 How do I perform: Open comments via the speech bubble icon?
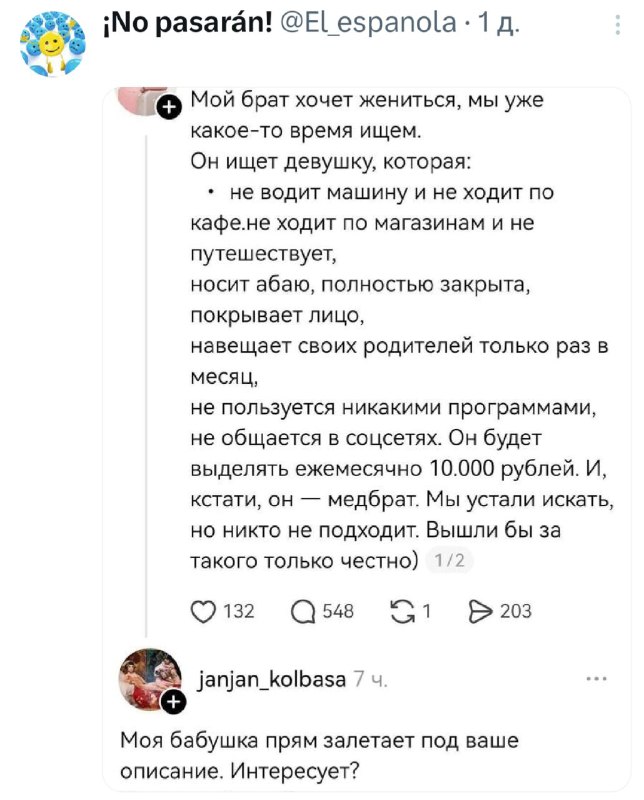300,611
